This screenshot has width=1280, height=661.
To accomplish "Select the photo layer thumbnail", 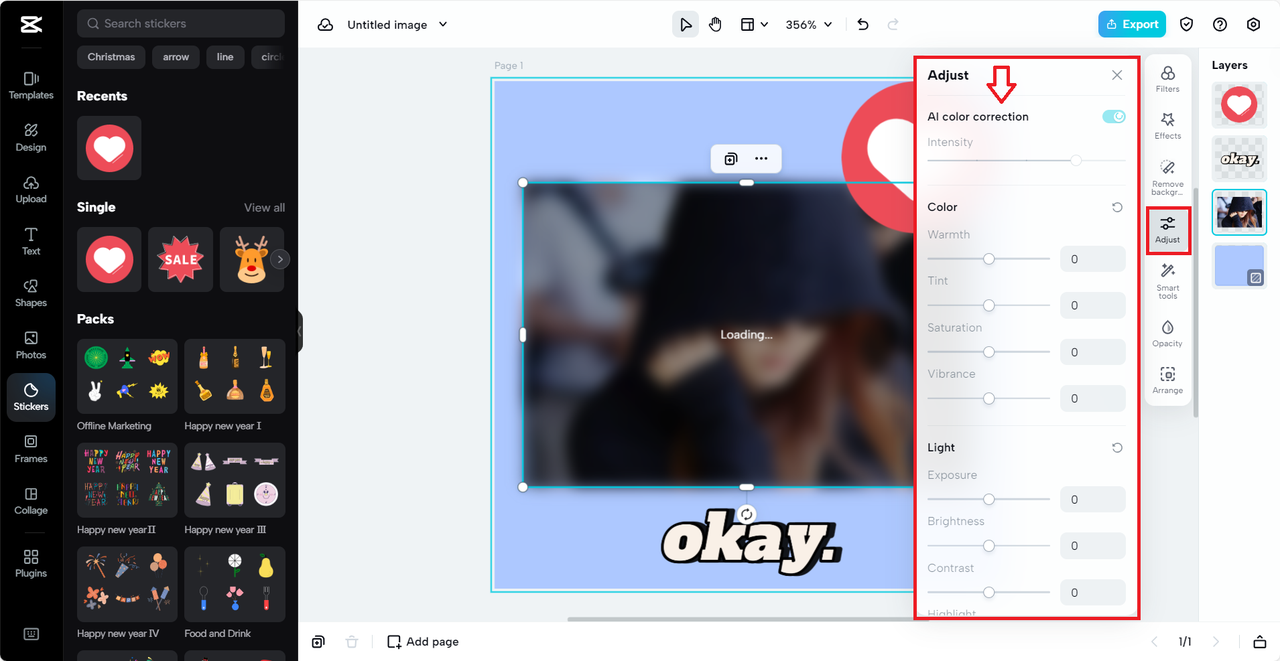I will [1239, 212].
